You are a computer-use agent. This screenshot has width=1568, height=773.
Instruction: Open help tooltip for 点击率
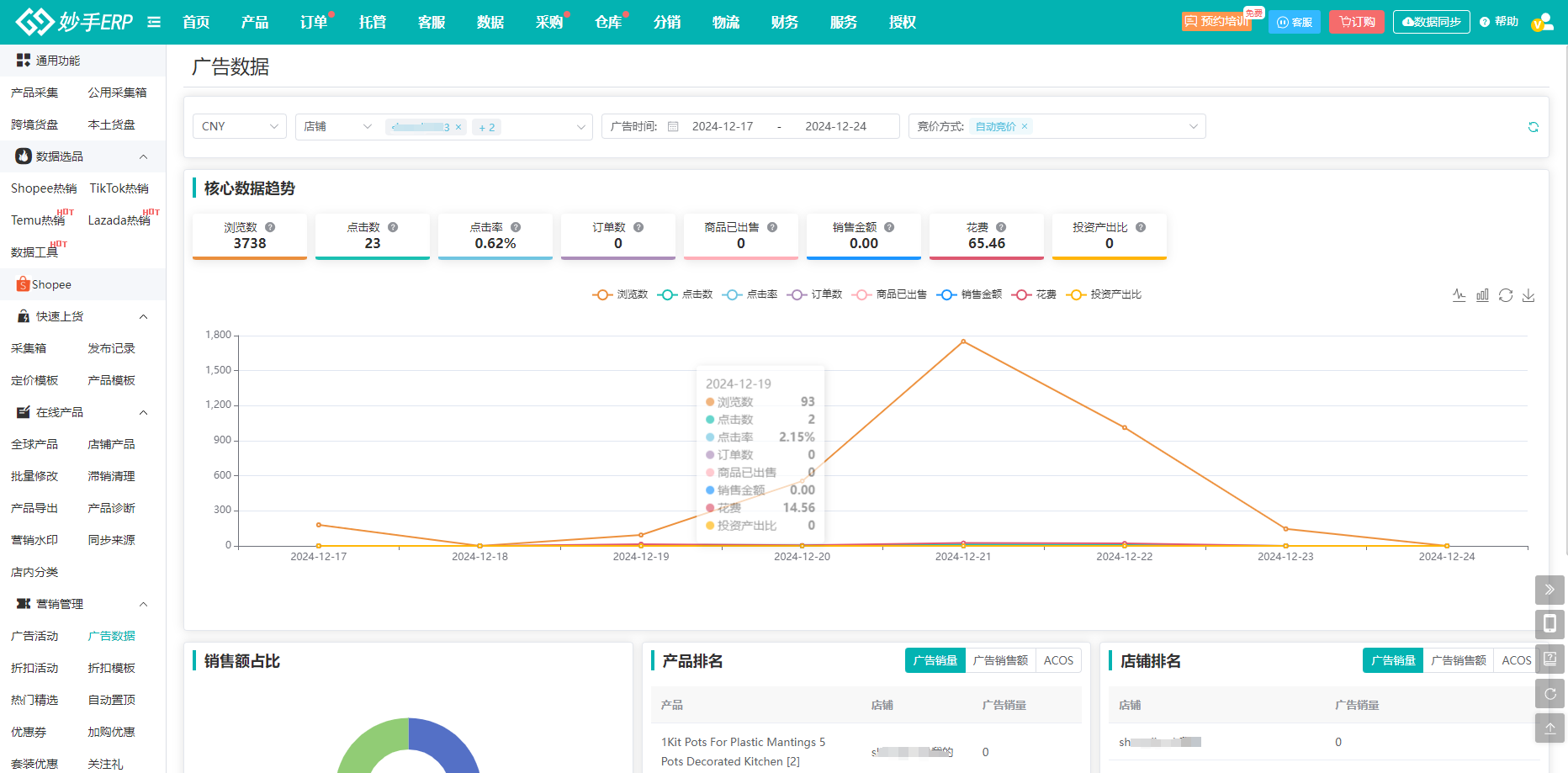[x=516, y=227]
